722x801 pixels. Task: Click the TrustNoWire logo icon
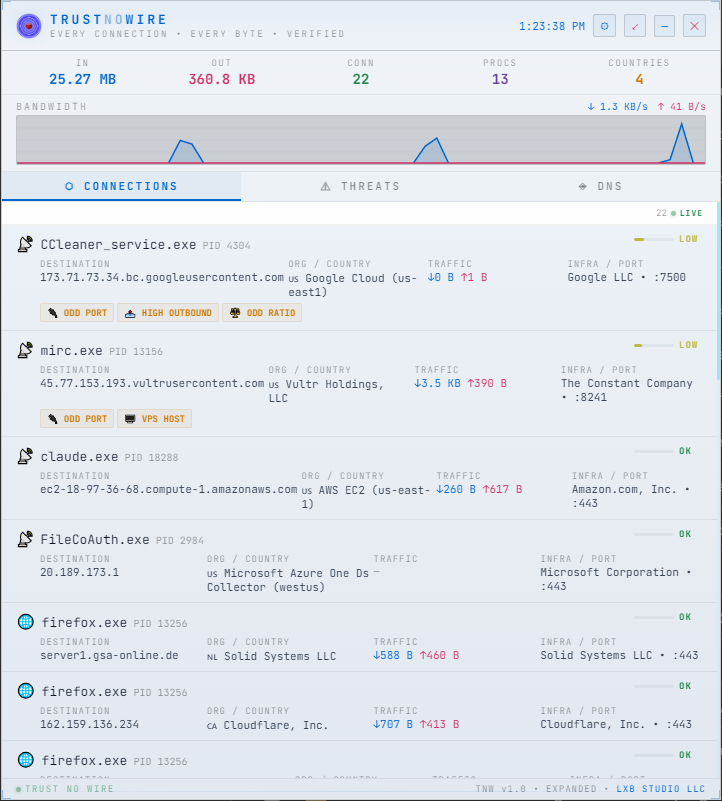coord(29,26)
